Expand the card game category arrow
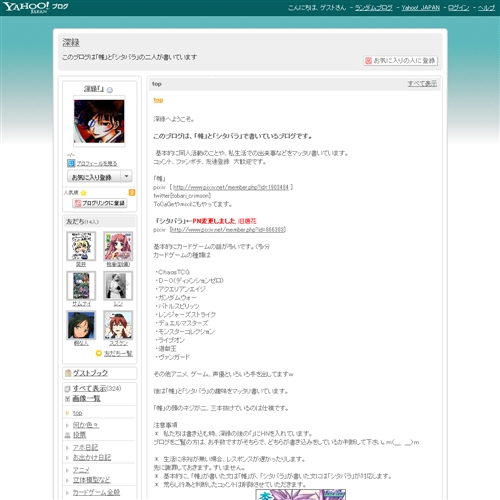Image resolution: width=500 pixels, height=500 pixels. pyautogui.click(x=67, y=493)
